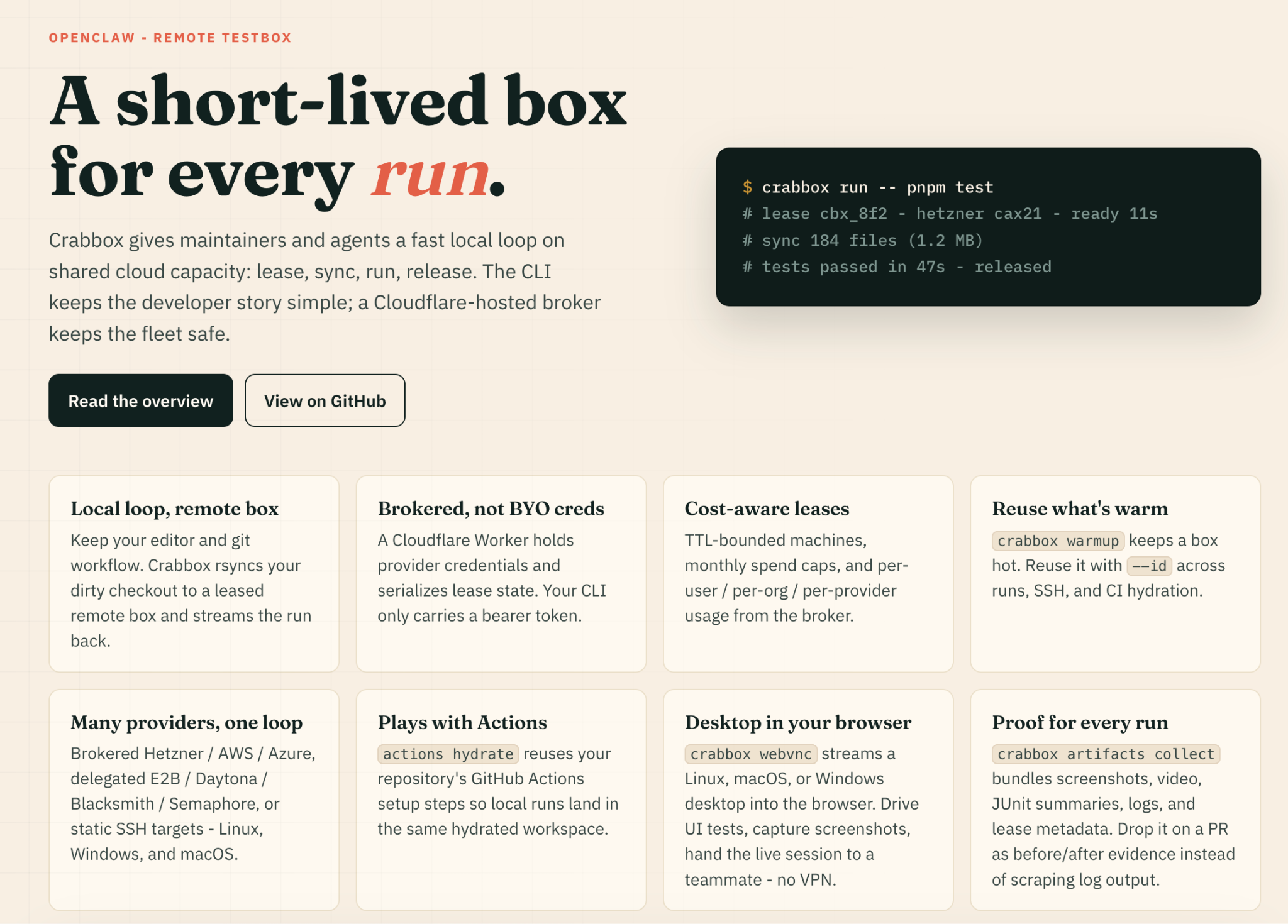Click the 'crabbox warmup' code chip
The image size is (1288, 924).
pos(1058,541)
